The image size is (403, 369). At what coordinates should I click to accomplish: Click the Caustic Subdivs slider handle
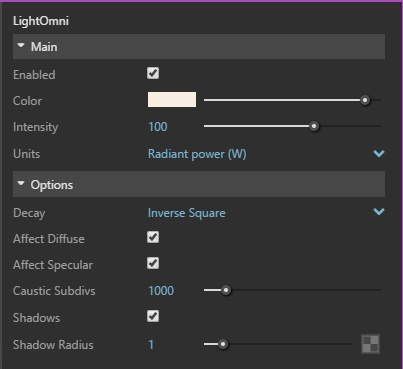click(x=226, y=290)
